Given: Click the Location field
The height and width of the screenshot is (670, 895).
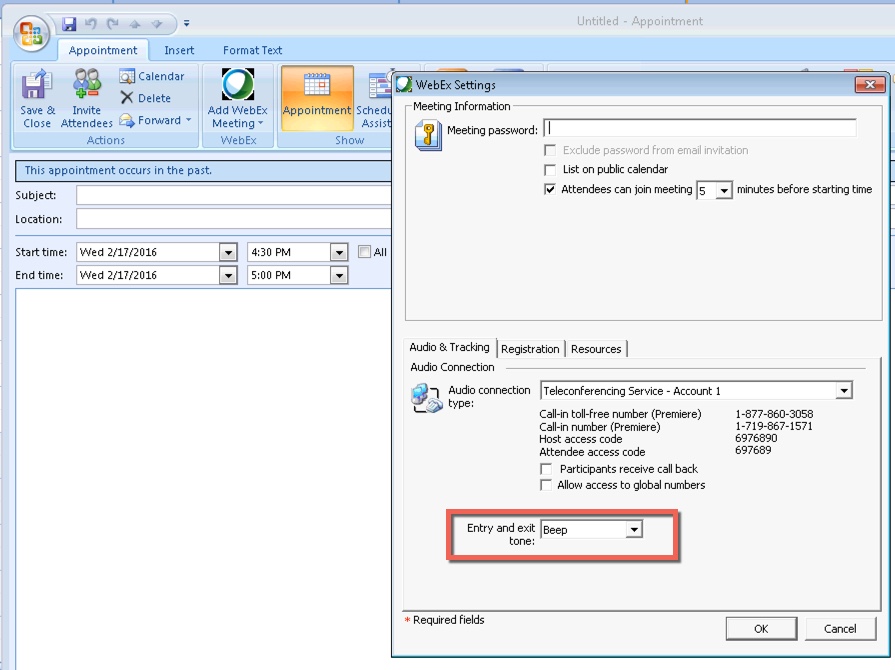Looking at the screenshot, I should [234, 219].
